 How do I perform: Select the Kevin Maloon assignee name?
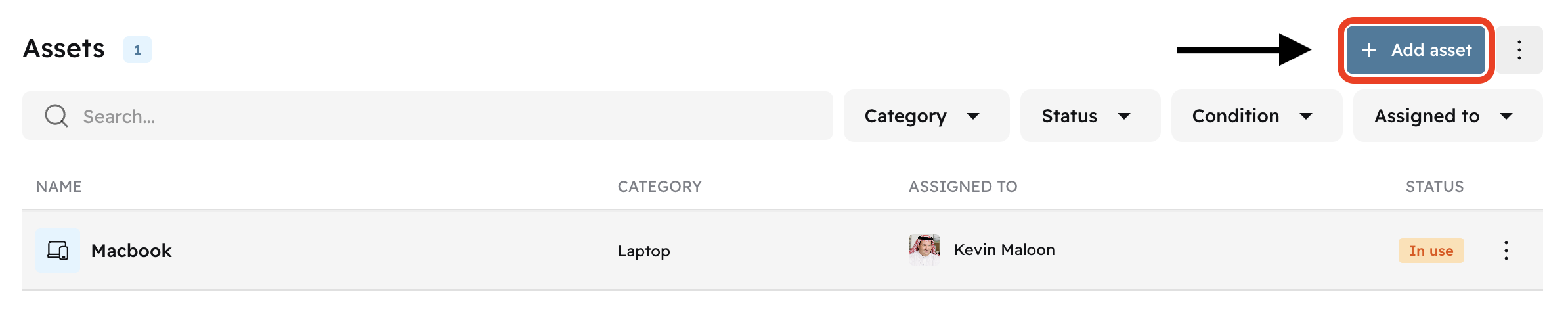1004,250
